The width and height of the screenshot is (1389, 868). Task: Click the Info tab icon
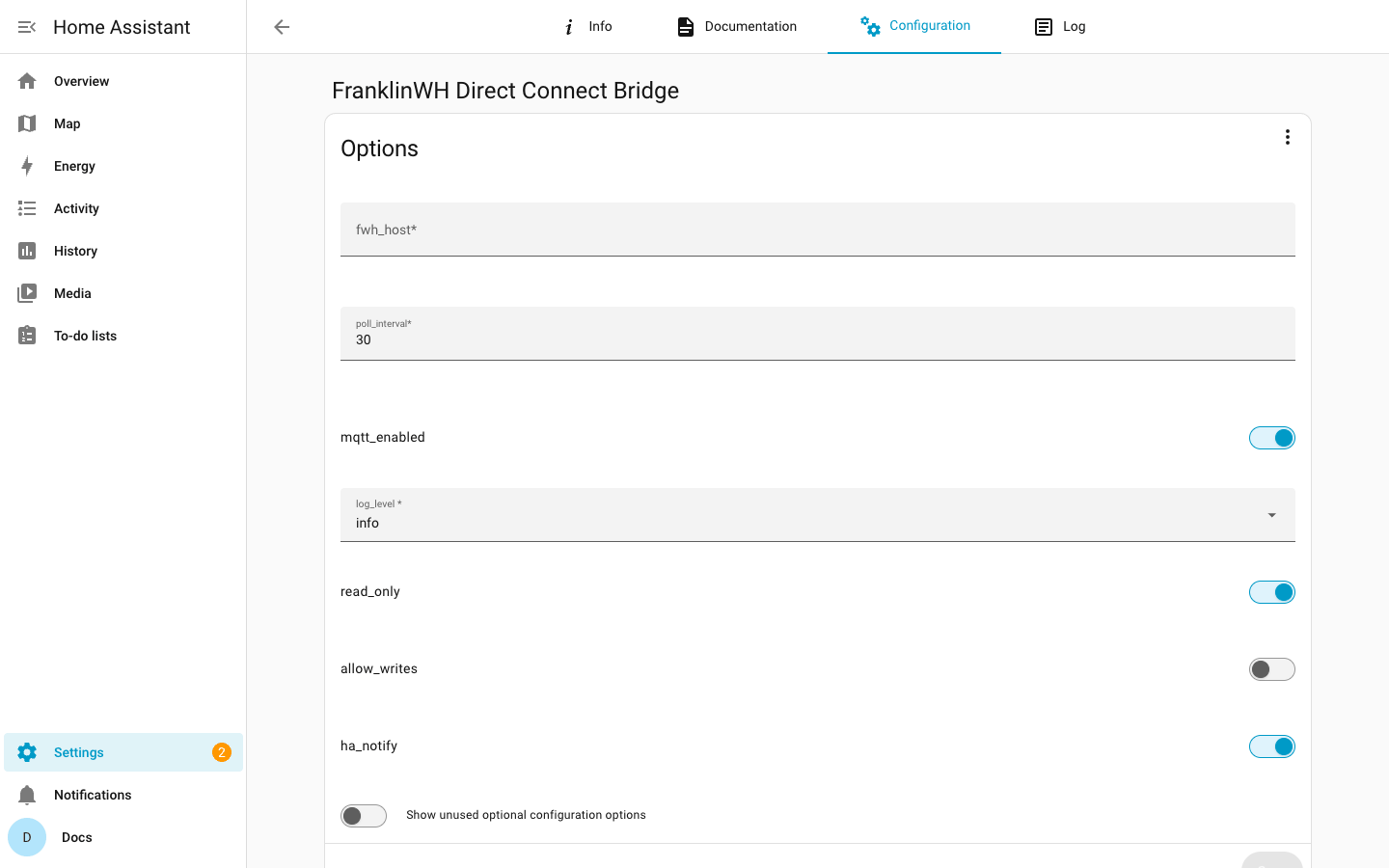(569, 27)
